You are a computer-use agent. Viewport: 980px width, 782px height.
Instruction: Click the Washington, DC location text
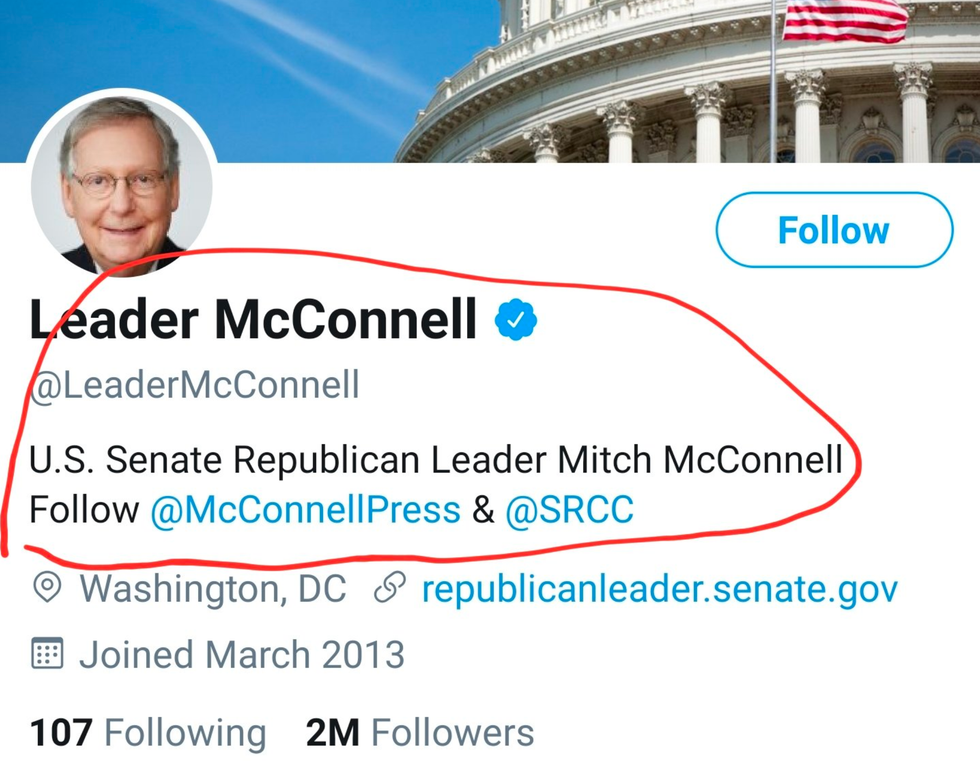pyautogui.click(x=212, y=589)
